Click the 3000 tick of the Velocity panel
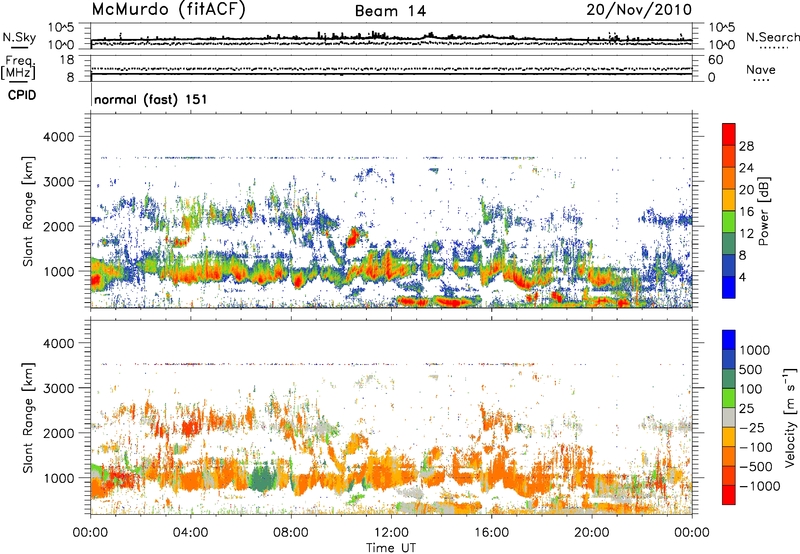 [x=58, y=388]
